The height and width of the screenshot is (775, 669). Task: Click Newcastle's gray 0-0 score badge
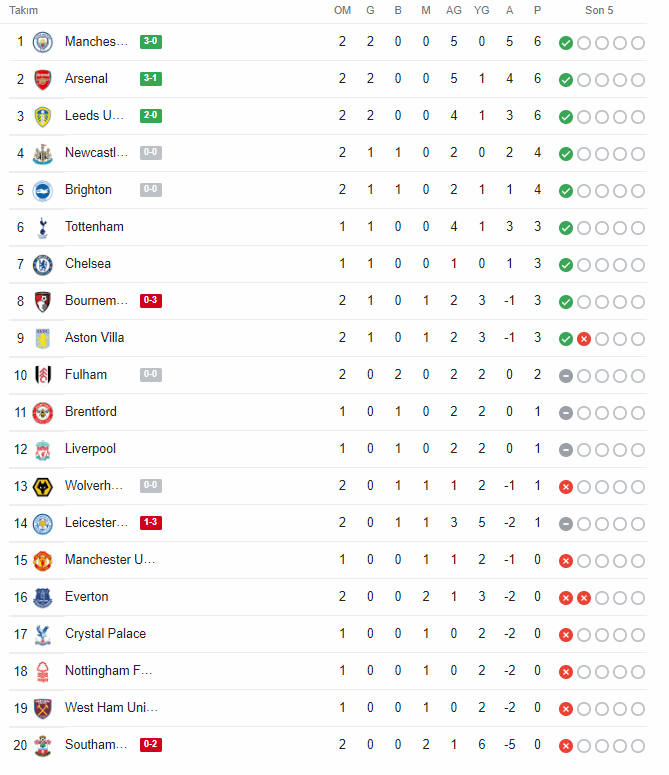pyautogui.click(x=151, y=152)
